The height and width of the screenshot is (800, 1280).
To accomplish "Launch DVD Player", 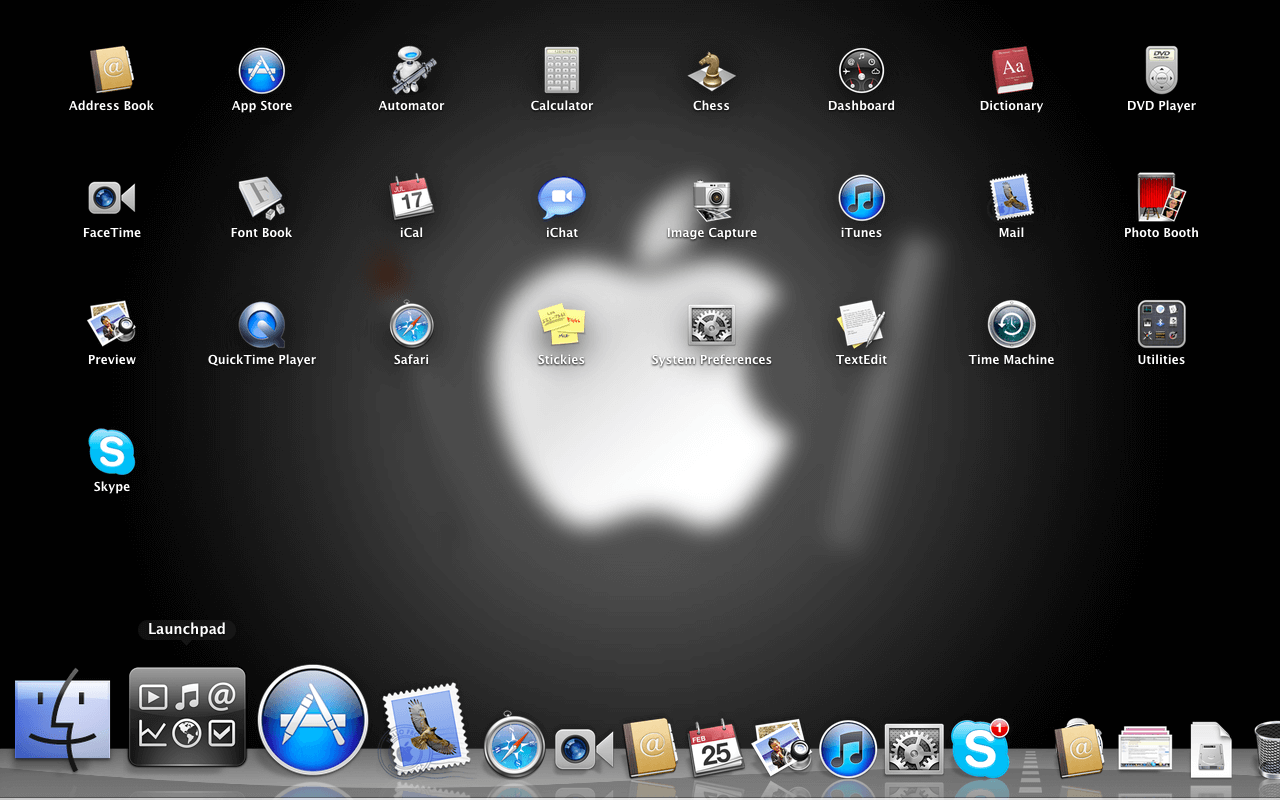I will [x=1161, y=71].
